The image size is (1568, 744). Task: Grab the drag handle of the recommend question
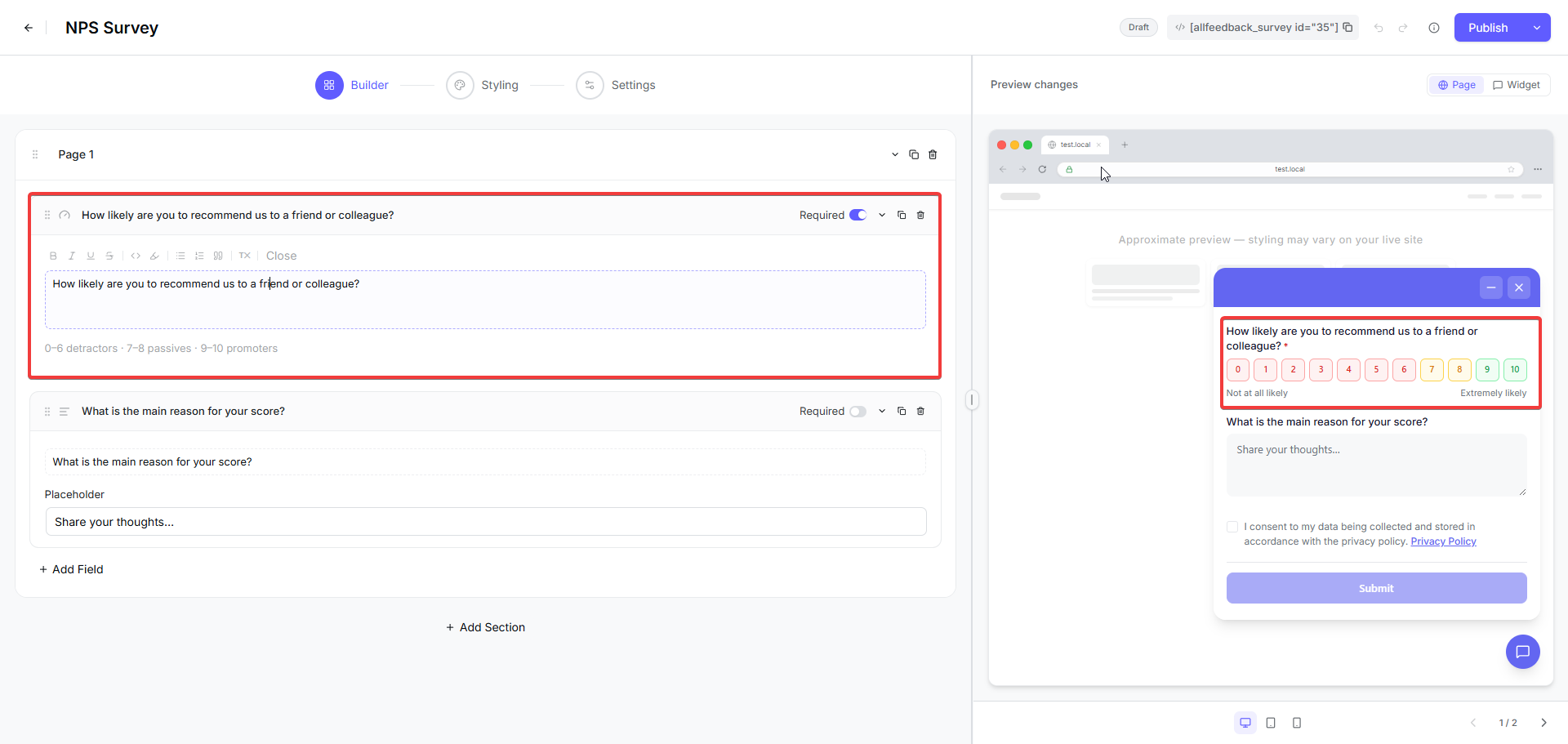pyautogui.click(x=47, y=215)
